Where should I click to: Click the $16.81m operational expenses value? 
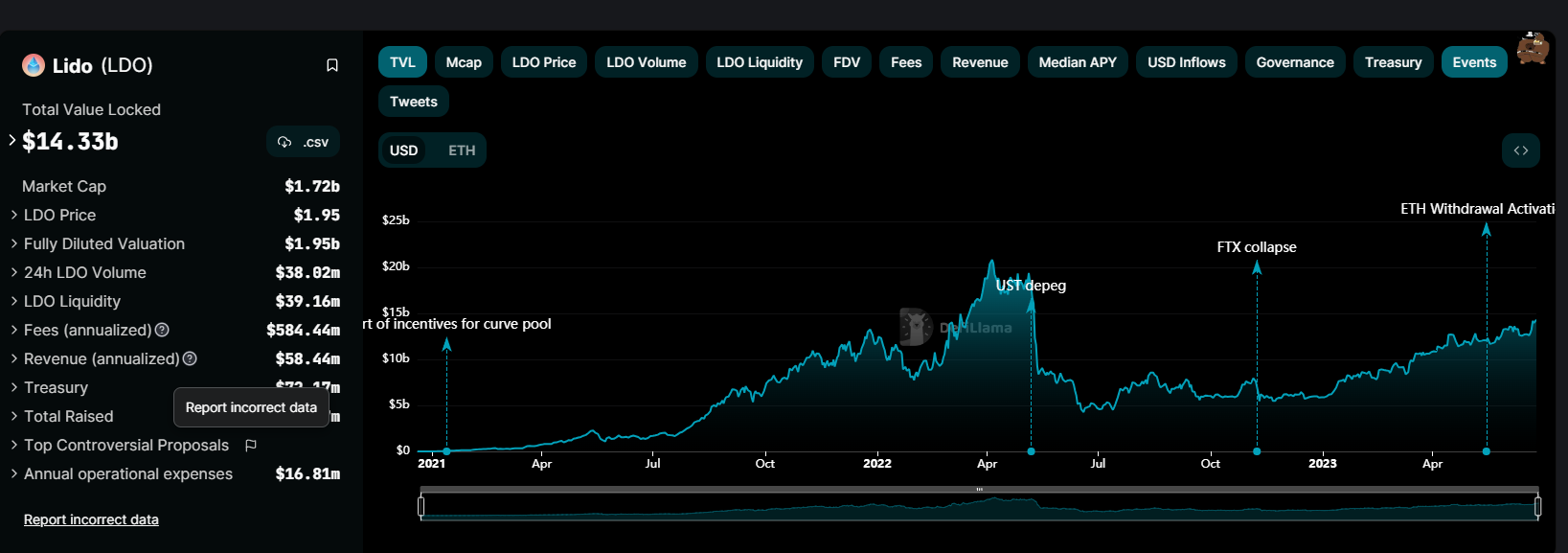(307, 473)
